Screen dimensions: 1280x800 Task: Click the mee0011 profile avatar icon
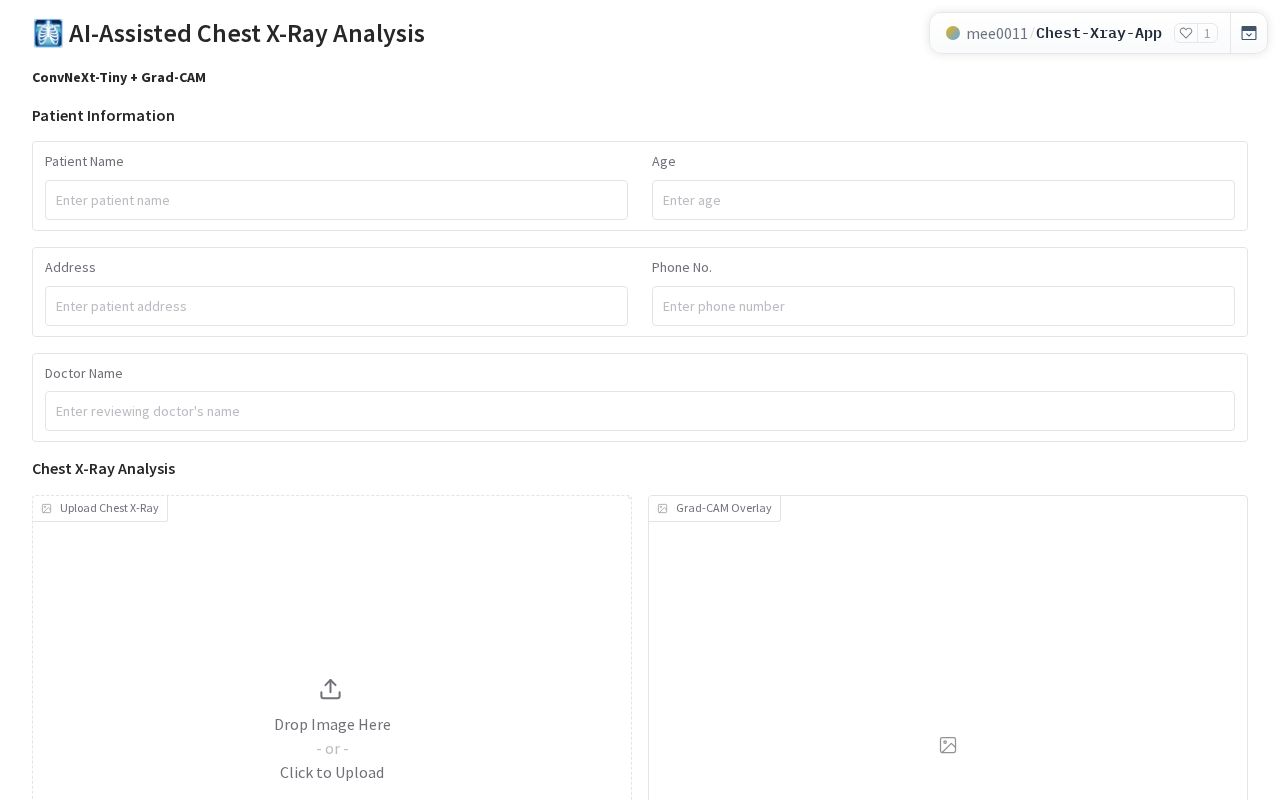pyautogui.click(x=953, y=33)
